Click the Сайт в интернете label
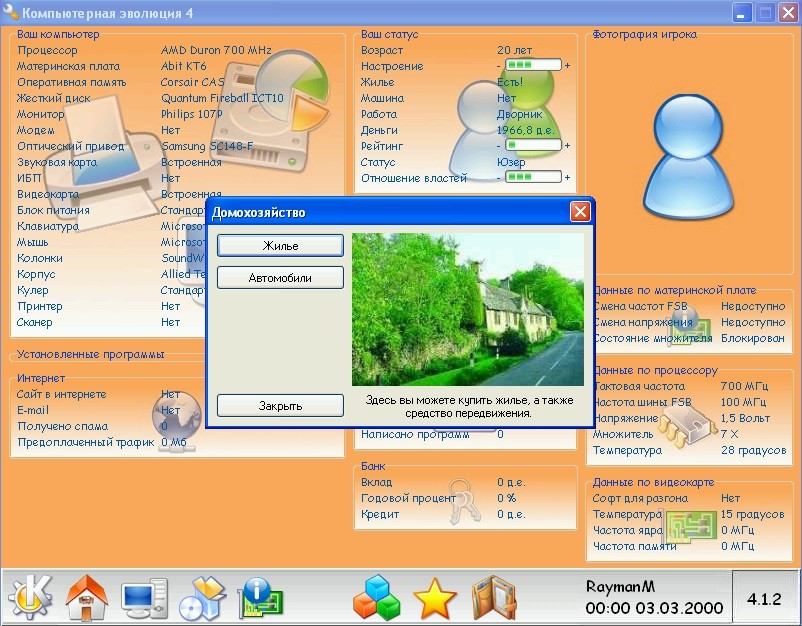The height and width of the screenshot is (626, 802). point(61,394)
